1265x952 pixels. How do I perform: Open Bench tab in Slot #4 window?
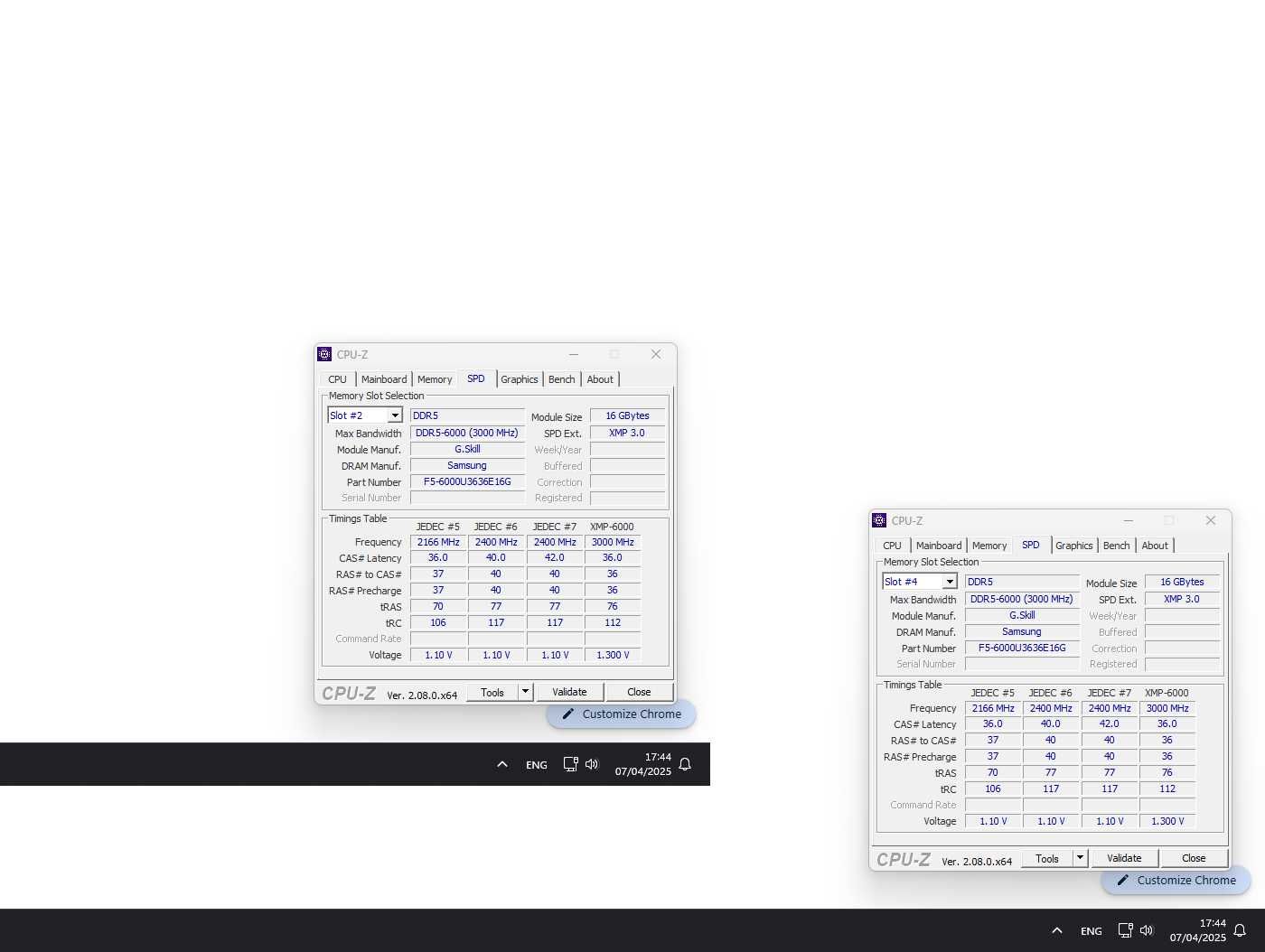1117,546
